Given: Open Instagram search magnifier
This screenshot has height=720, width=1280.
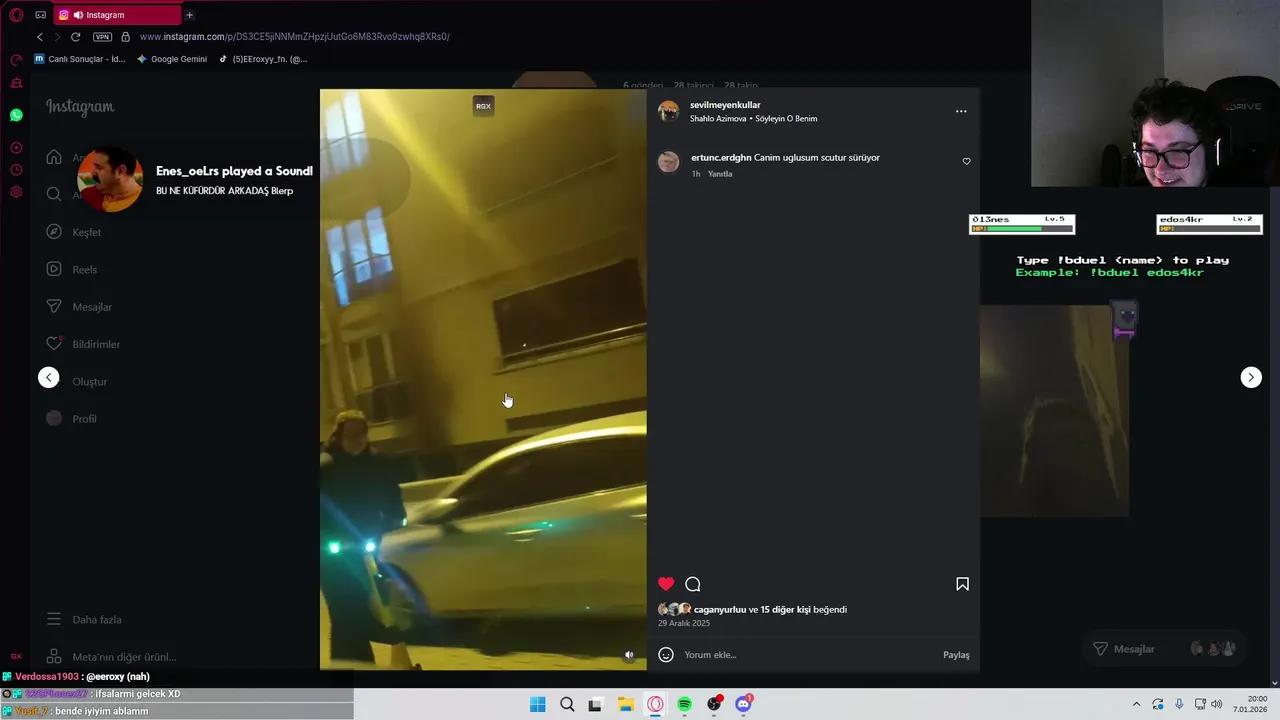Looking at the screenshot, I should pyautogui.click(x=54, y=194).
